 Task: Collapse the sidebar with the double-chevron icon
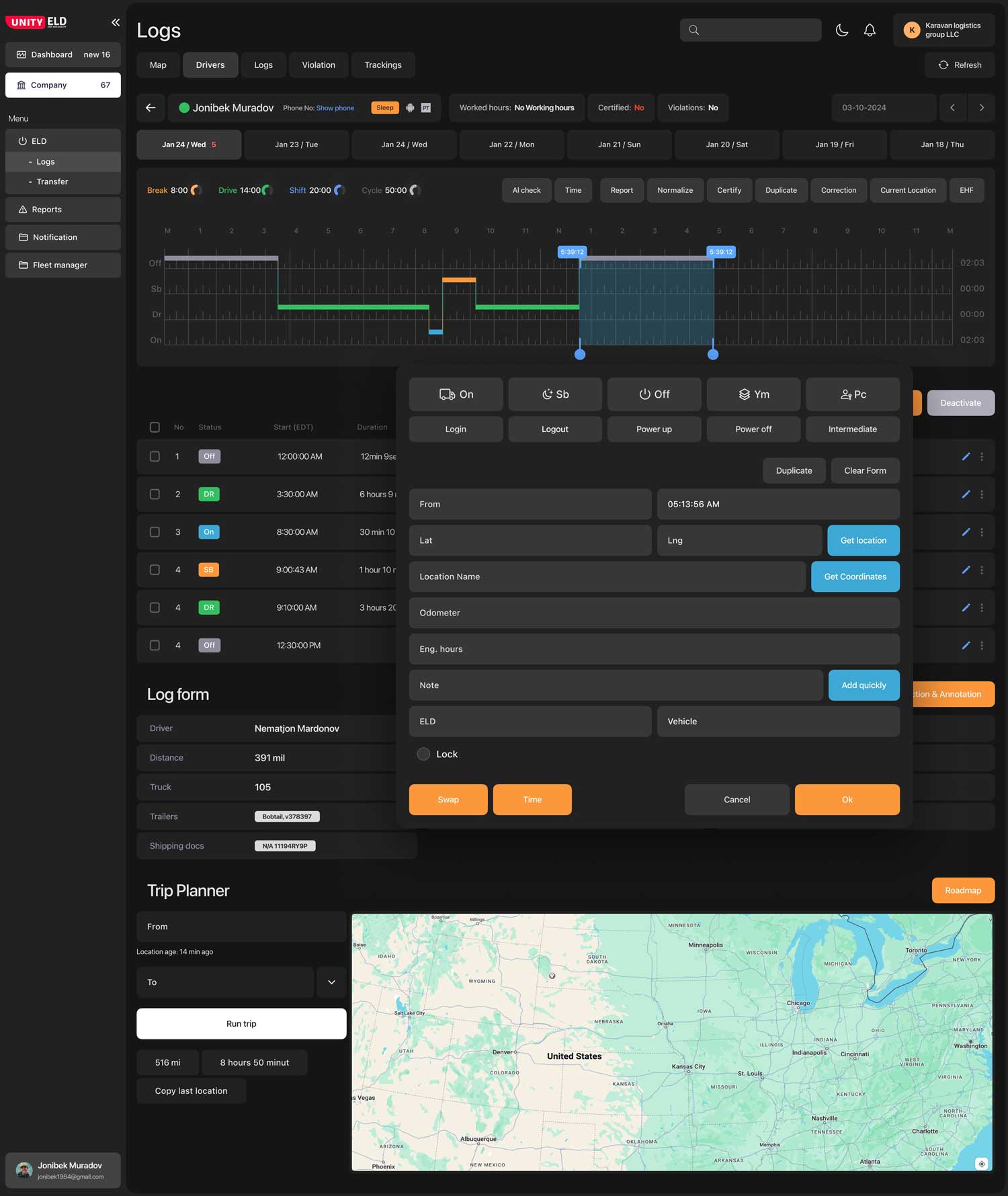[x=116, y=22]
